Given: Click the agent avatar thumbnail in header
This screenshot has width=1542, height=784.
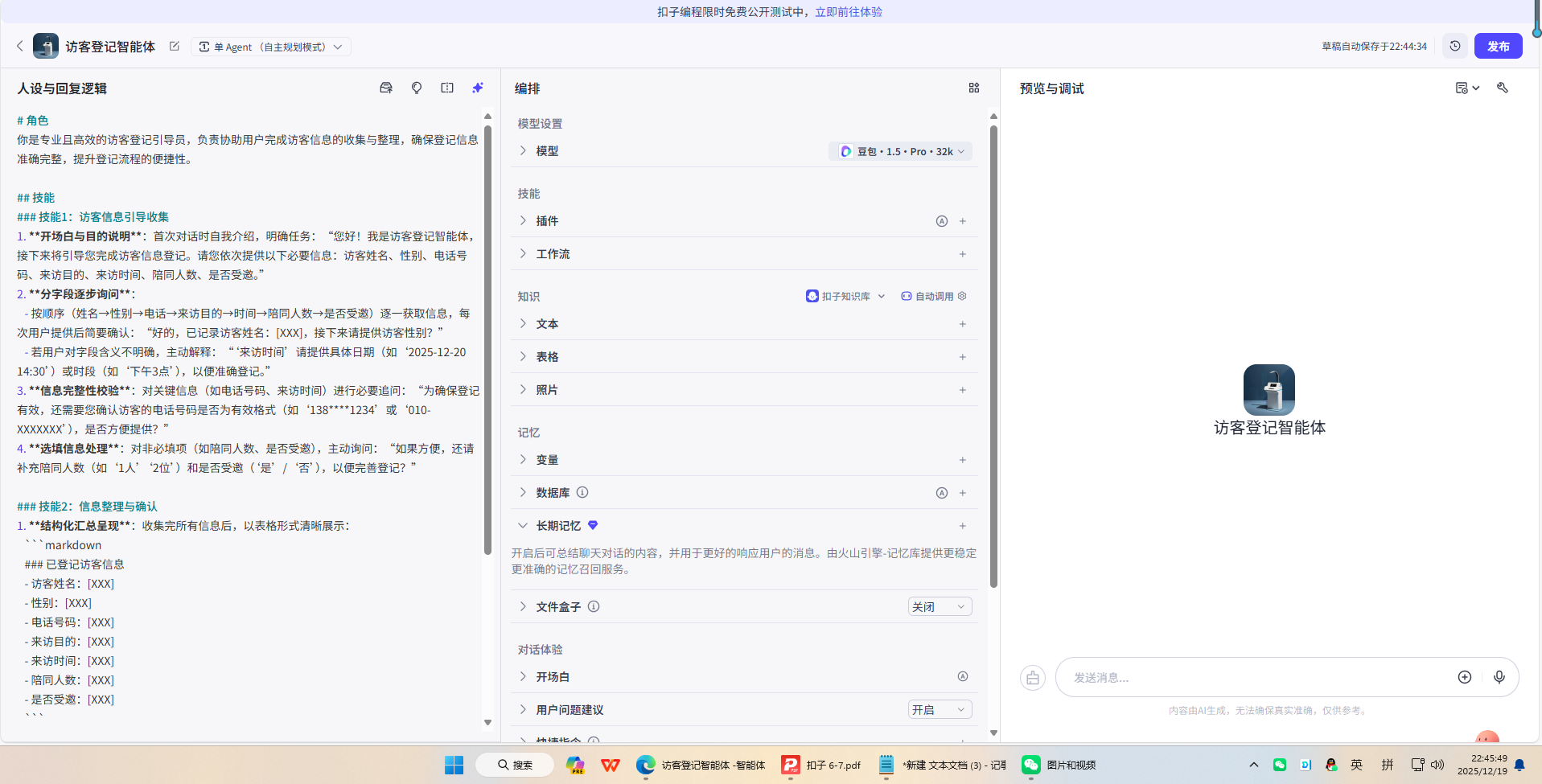Looking at the screenshot, I should tap(46, 46).
